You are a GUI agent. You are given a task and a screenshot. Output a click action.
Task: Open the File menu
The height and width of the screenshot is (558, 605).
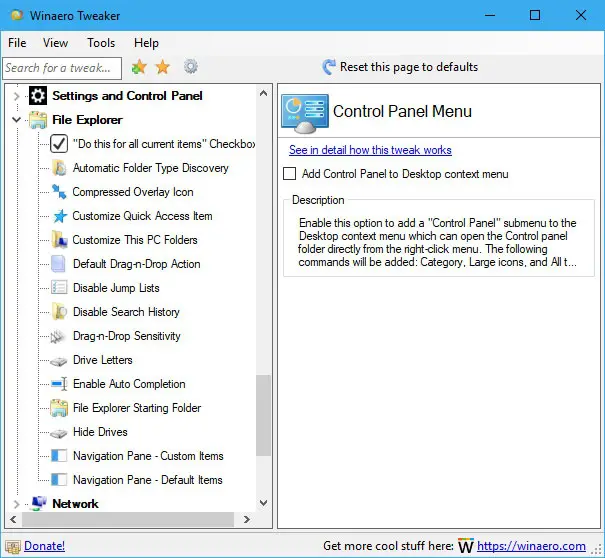tap(17, 42)
